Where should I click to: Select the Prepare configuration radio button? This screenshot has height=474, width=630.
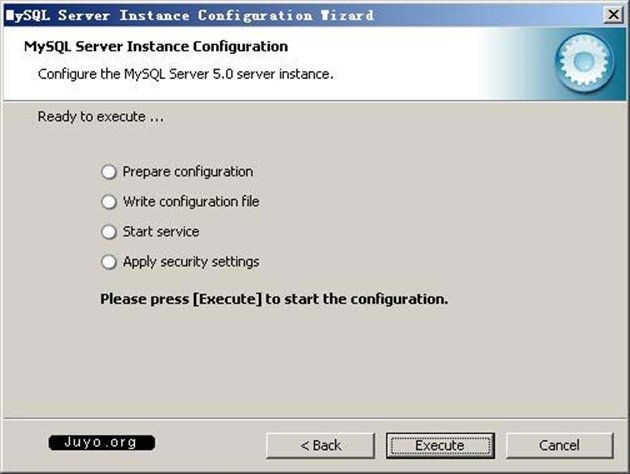click(109, 172)
